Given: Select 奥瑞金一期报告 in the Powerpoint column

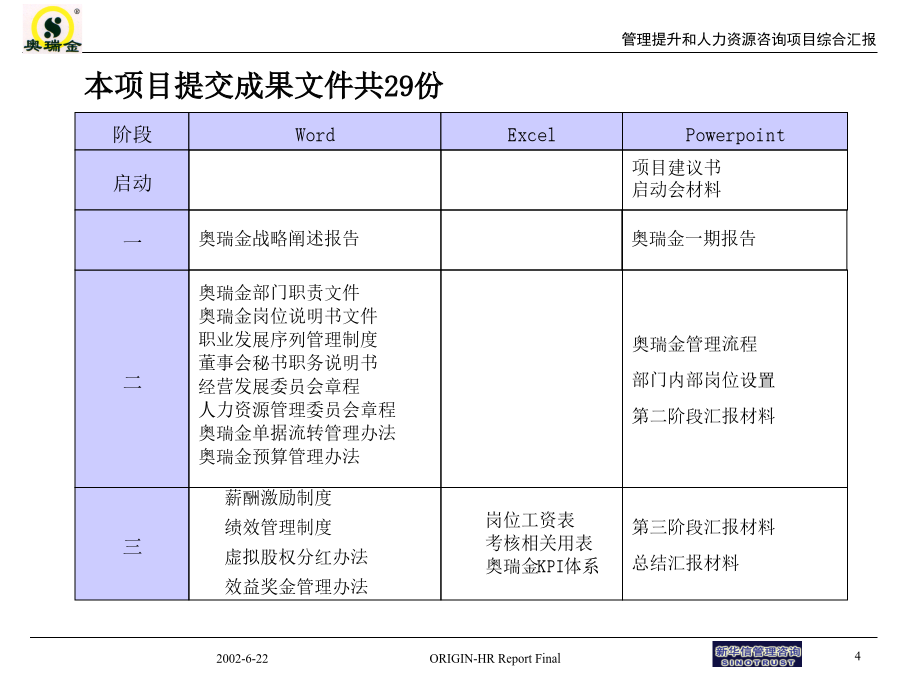Looking at the screenshot, I should [x=694, y=238].
